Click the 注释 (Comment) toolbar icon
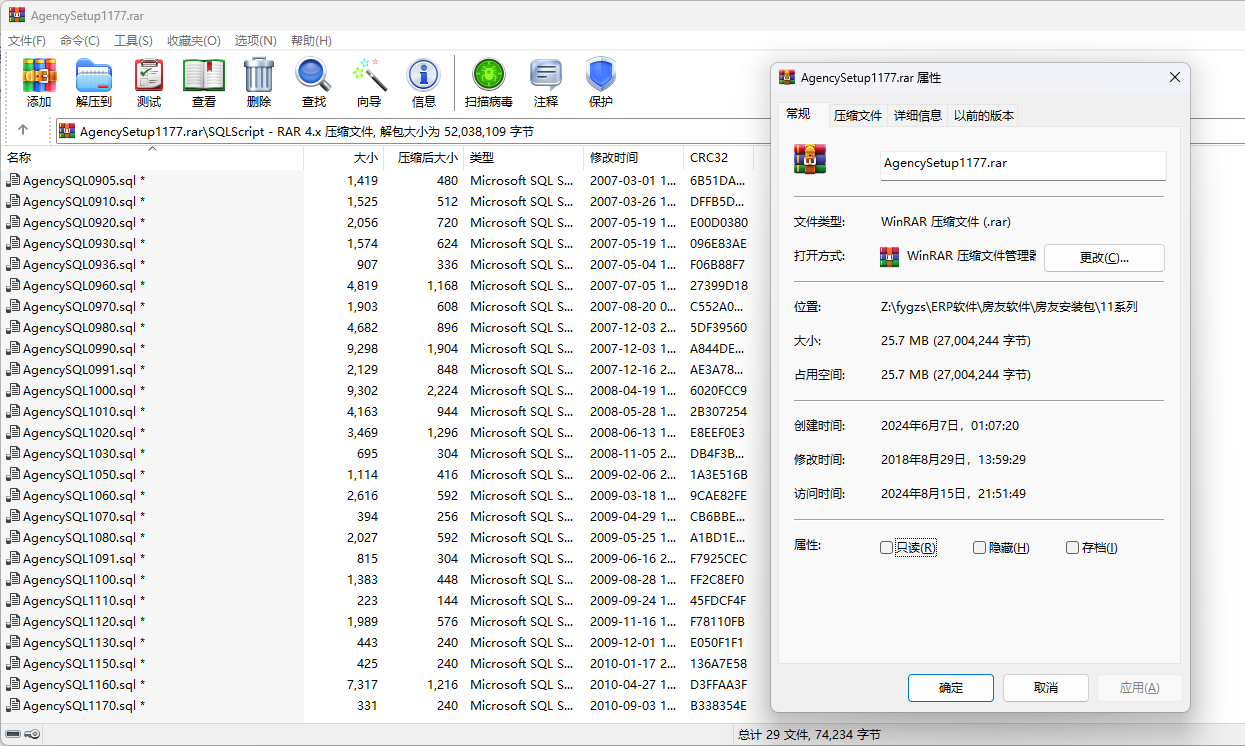The image size is (1245, 746). (x=546, y=75)
